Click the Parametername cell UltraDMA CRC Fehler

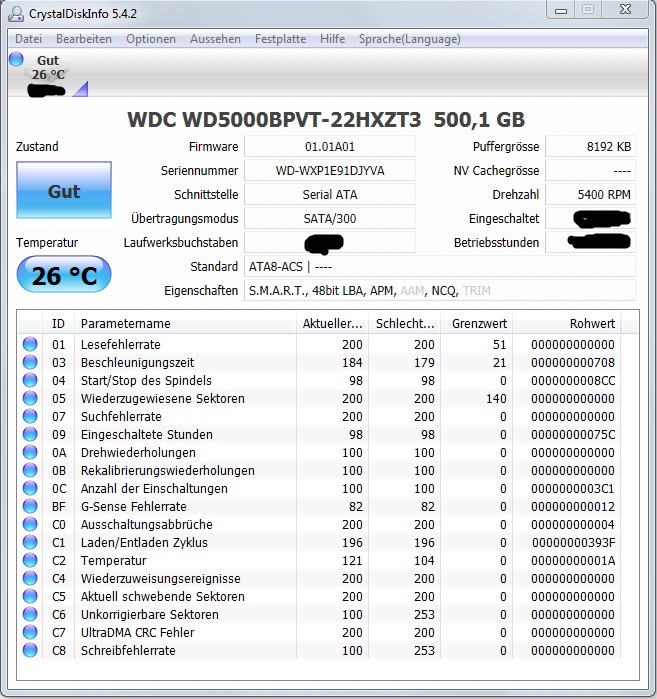(137, 632)
